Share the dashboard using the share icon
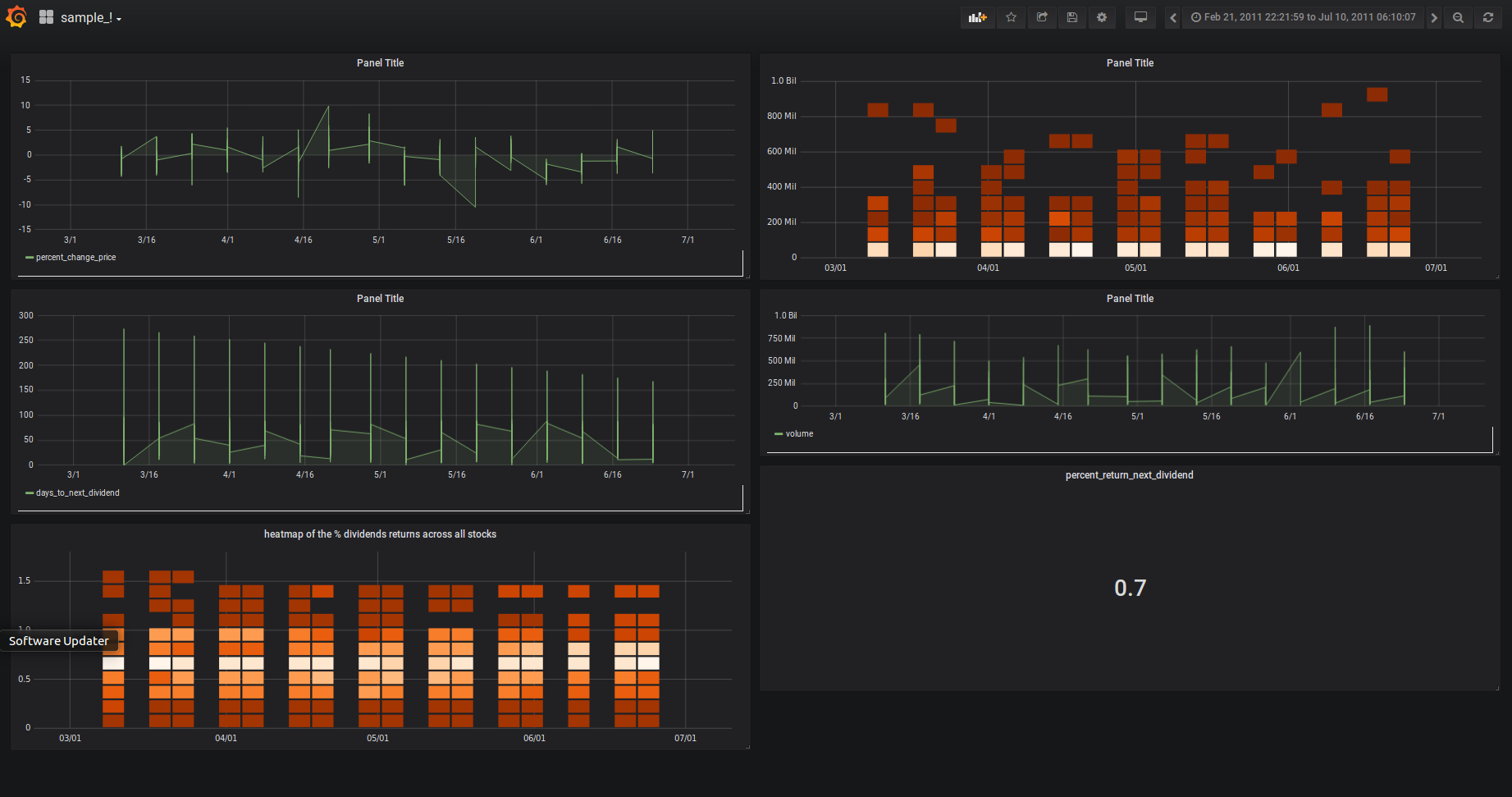This screenshot has height=797, width=1512. click(x=1042, y=17)
